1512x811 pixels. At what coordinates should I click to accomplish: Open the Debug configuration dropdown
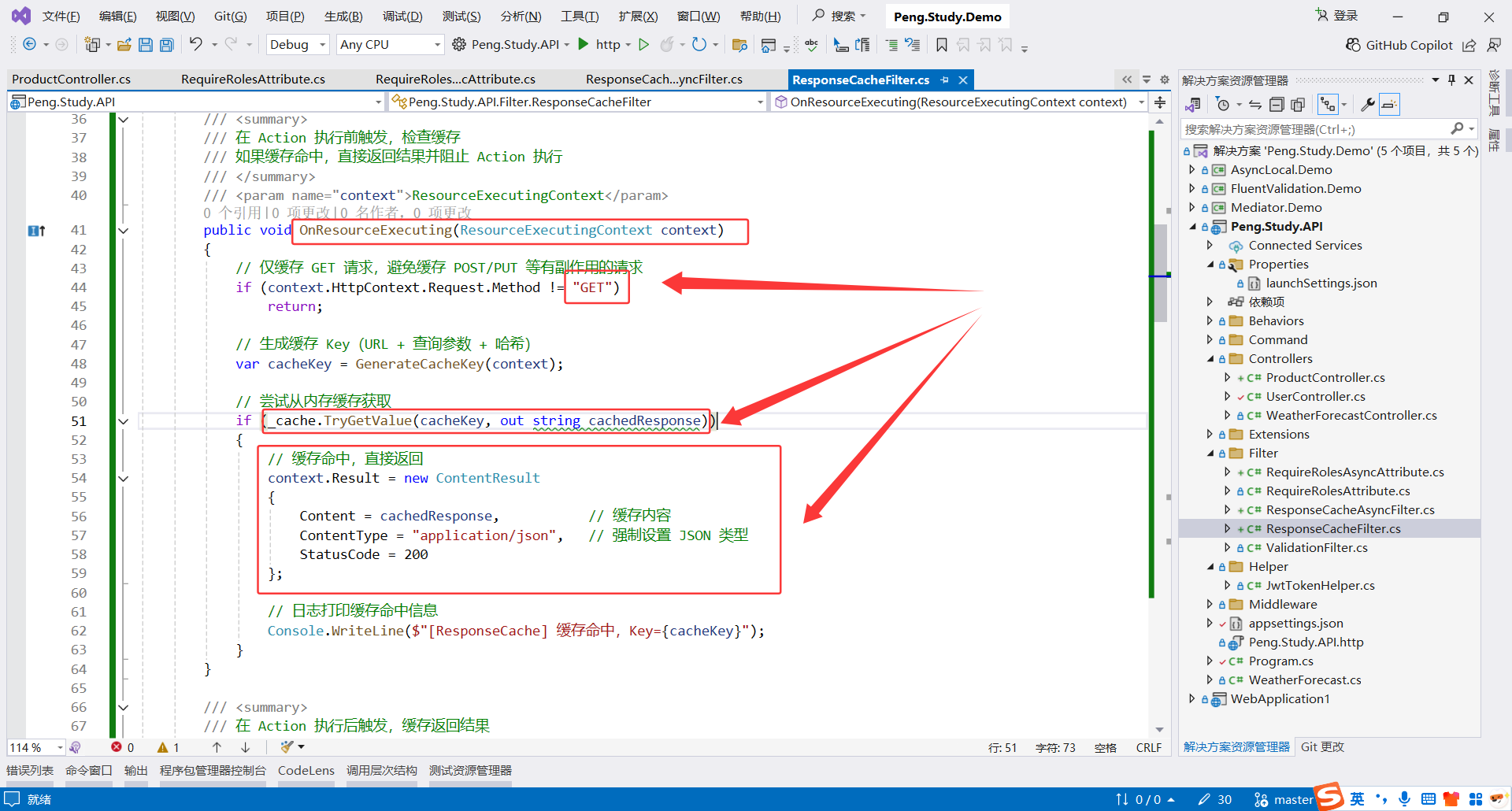pos(298,45)
